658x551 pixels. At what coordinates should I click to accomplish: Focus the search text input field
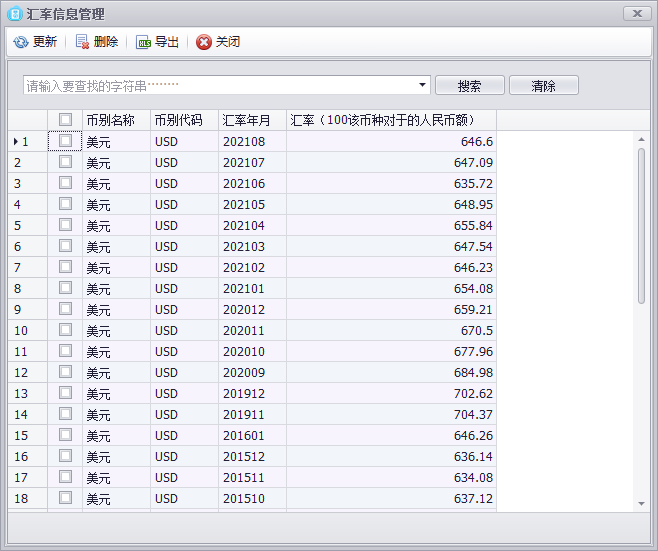coord(218,86)
